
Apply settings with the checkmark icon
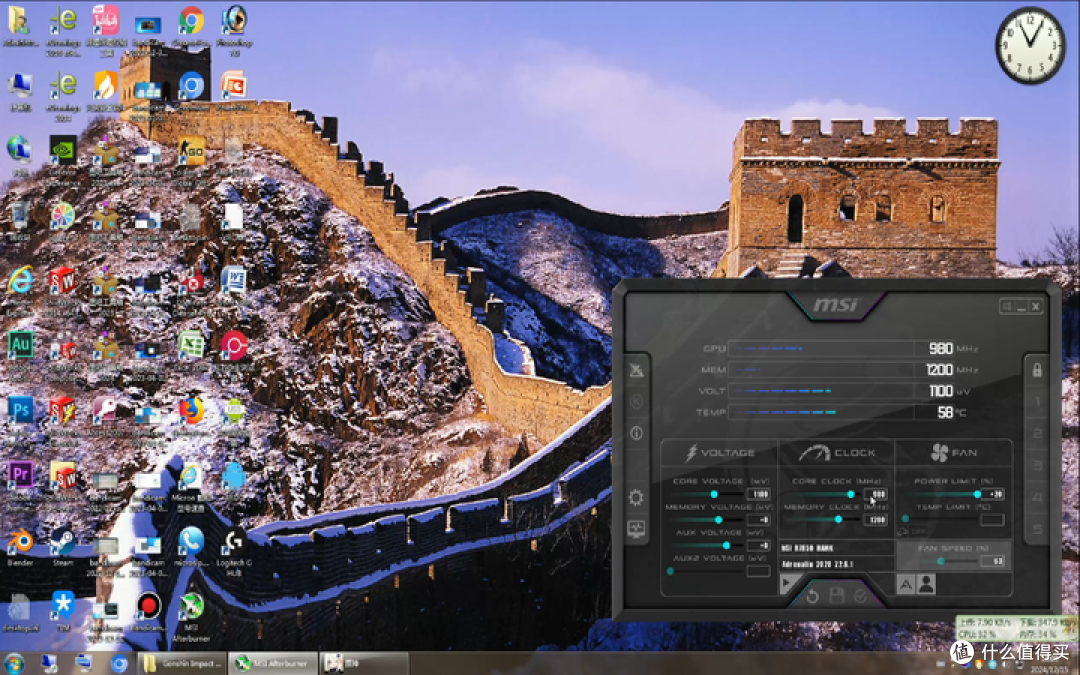click(861, 596)
